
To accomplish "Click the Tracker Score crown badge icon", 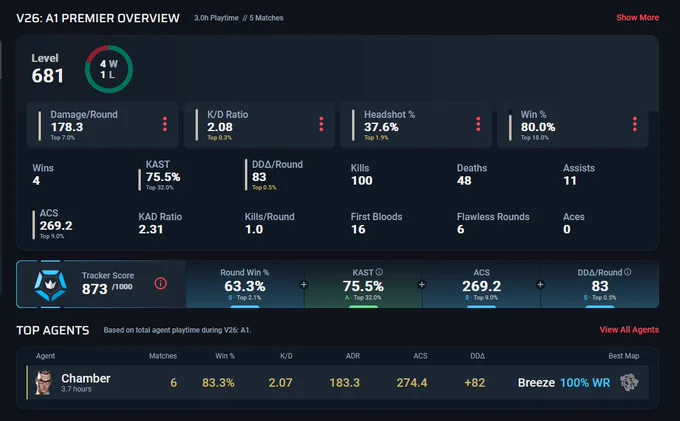I will tap(50, 285).
